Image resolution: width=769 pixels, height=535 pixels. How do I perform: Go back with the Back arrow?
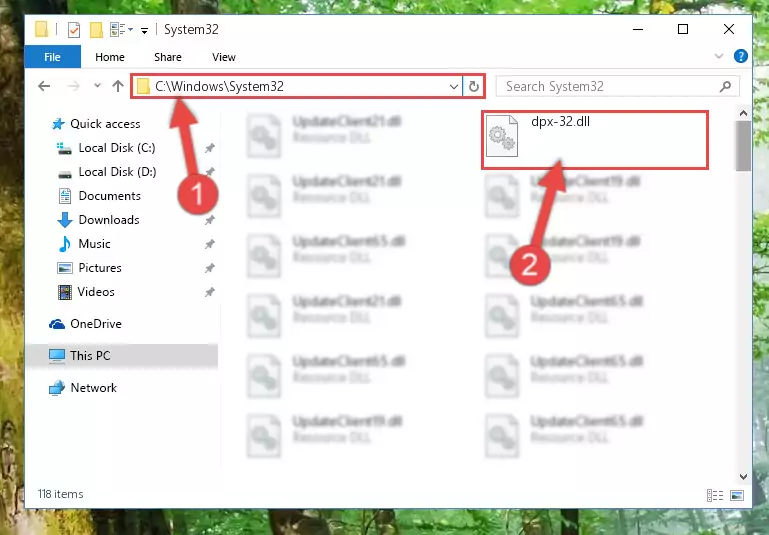click(44, 86)
